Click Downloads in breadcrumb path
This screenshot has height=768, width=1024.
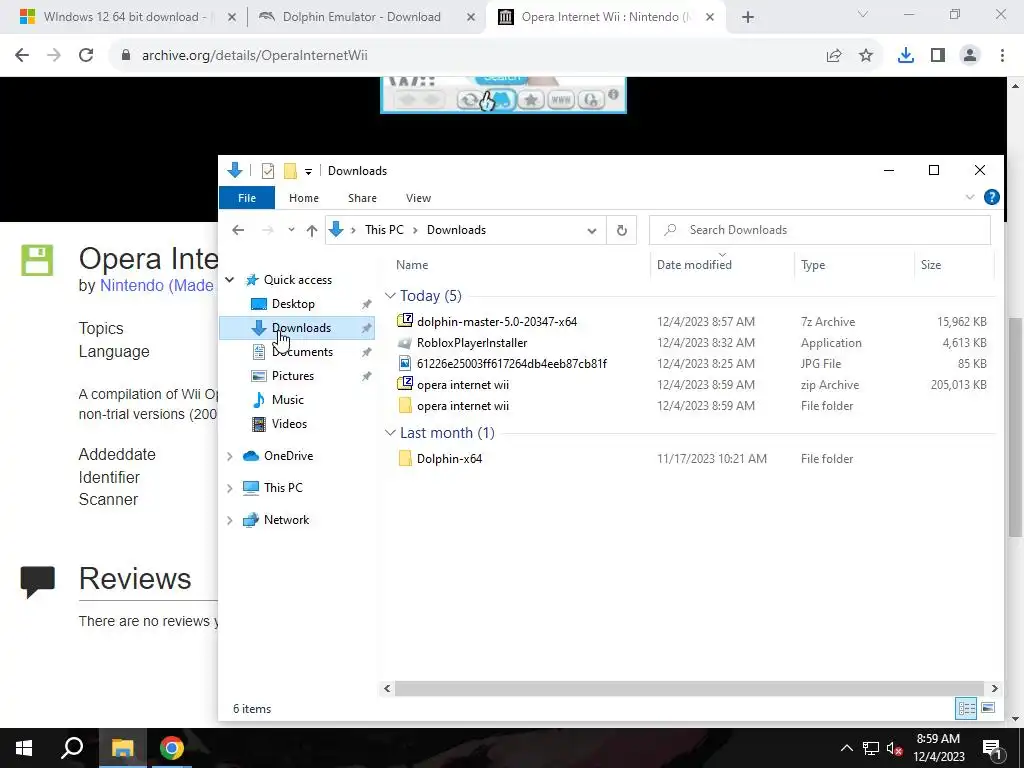(x=456, y=230)
